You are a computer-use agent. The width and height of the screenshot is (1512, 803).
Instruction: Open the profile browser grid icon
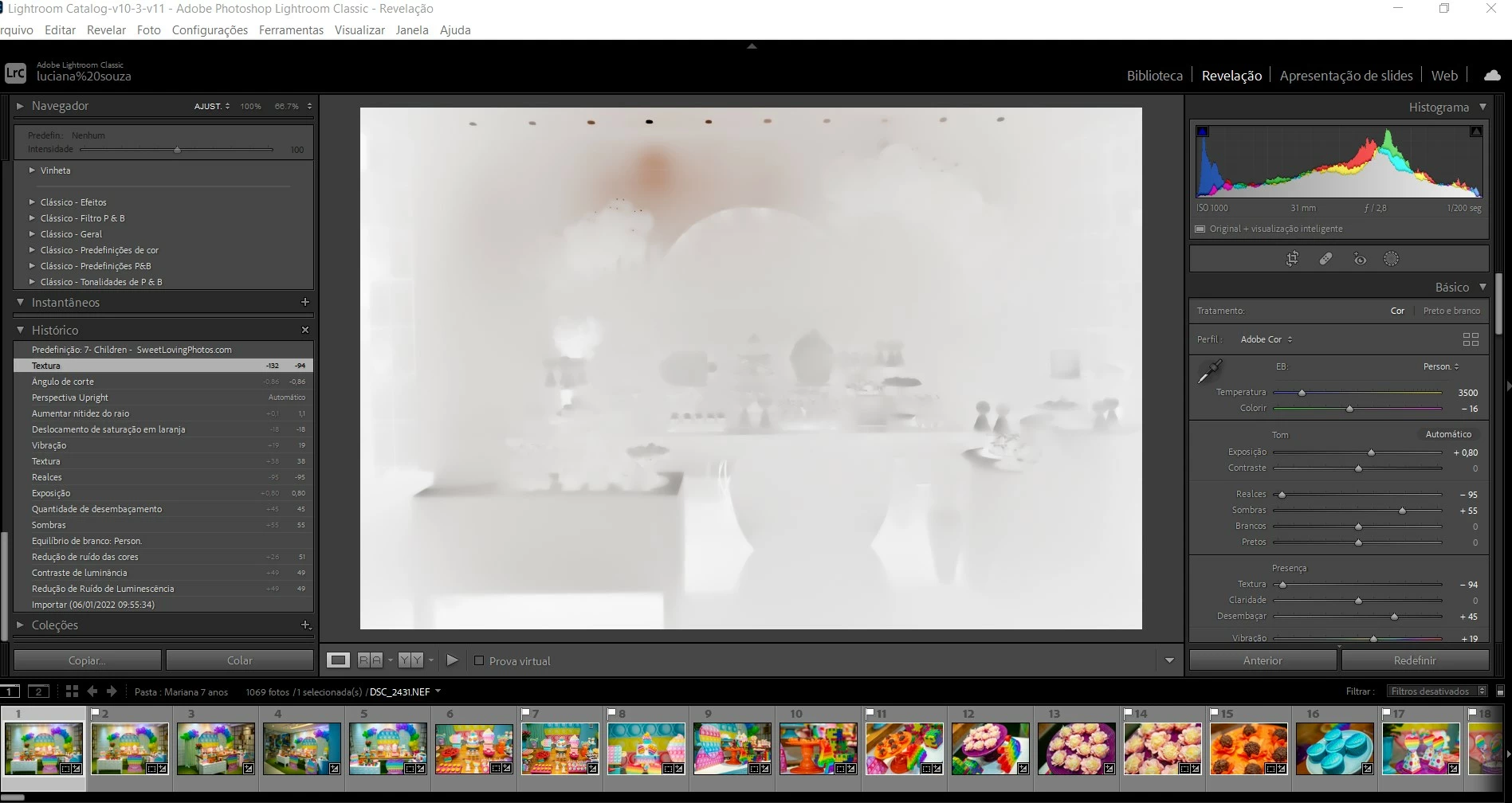coord(1471,339)
